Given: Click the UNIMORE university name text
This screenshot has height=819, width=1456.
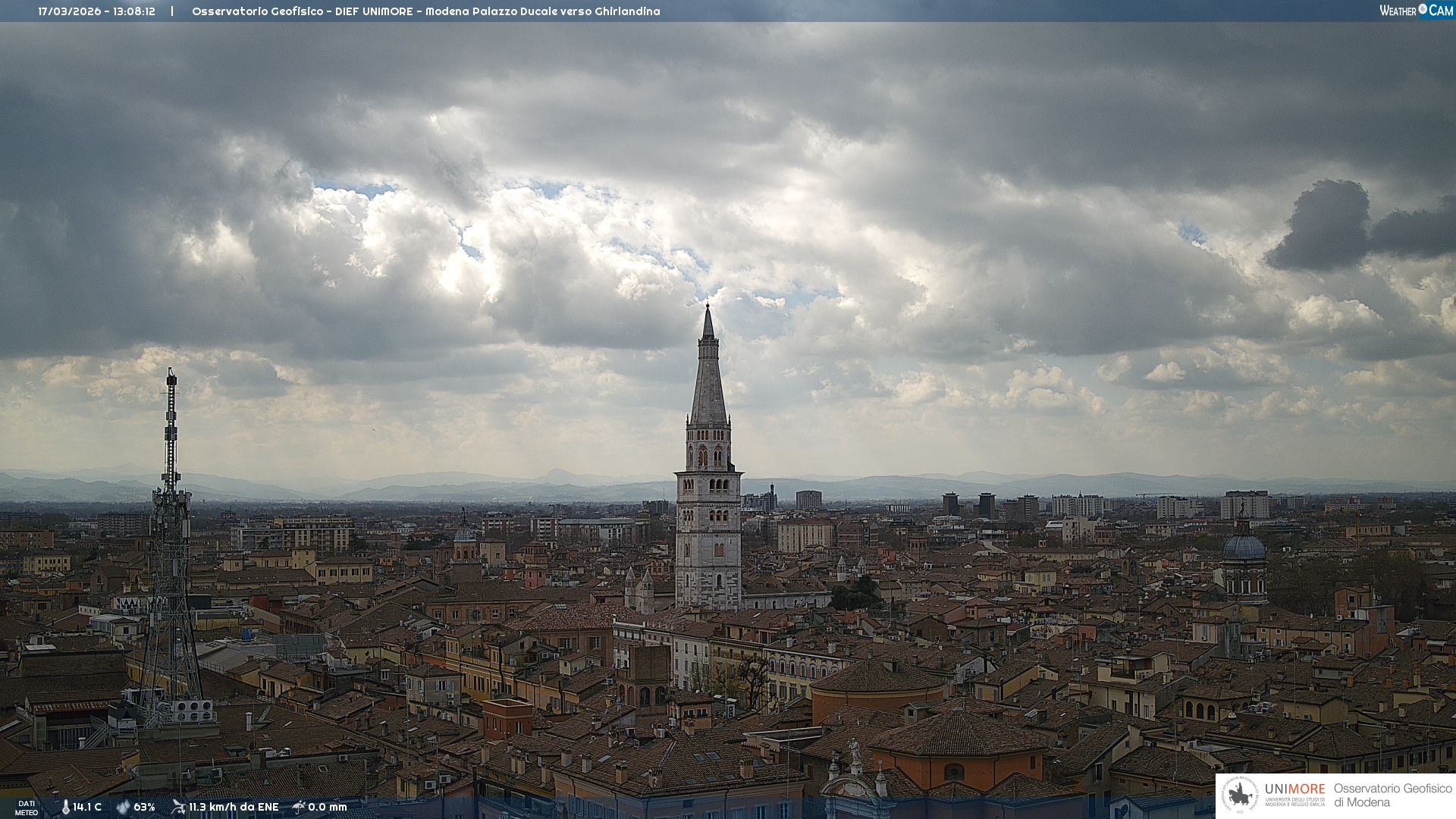Looking at the screenshot, I should point(1294,789).
